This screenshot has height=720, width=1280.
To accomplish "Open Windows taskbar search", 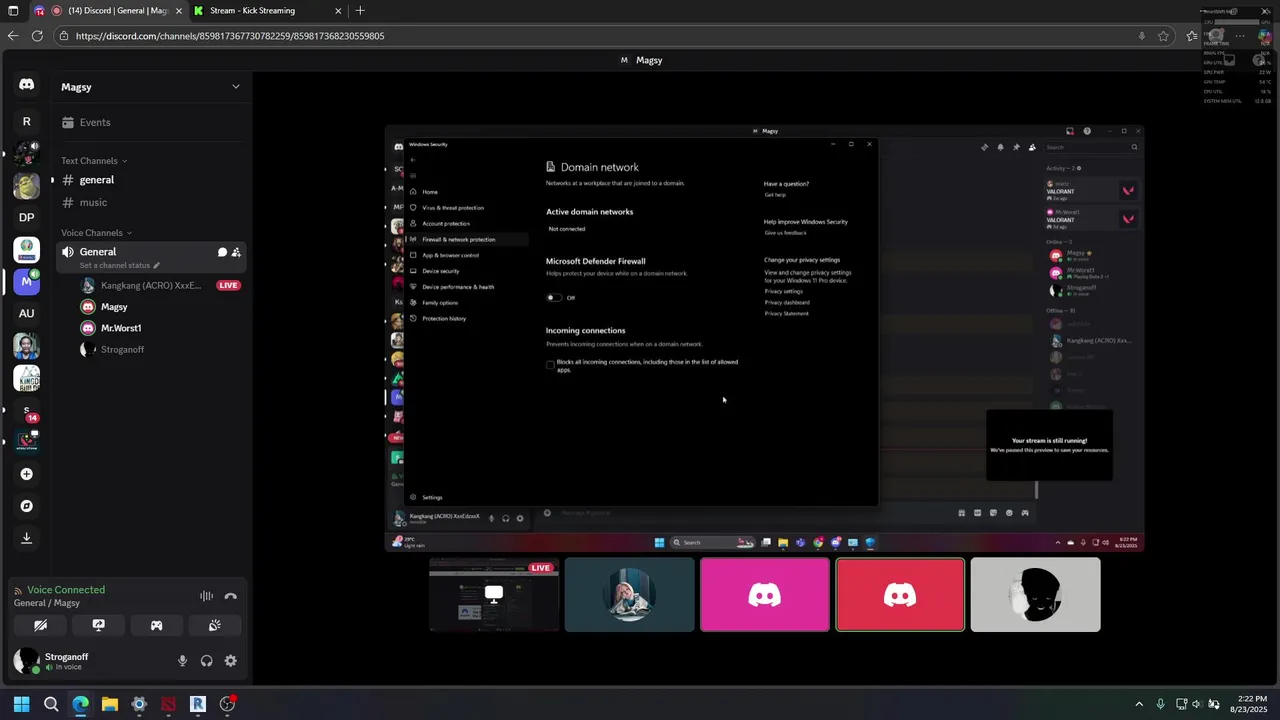I will pyautogui.click(x=51, y=704).
